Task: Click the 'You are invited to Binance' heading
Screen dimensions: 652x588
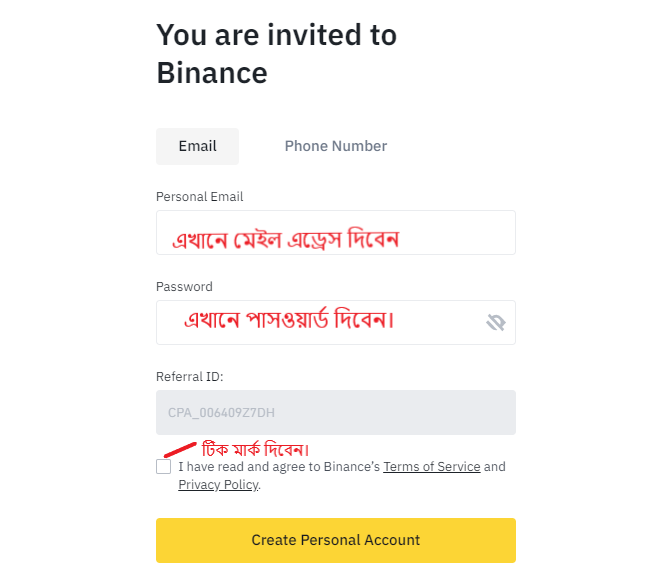Action: click(x=276, y=54)
